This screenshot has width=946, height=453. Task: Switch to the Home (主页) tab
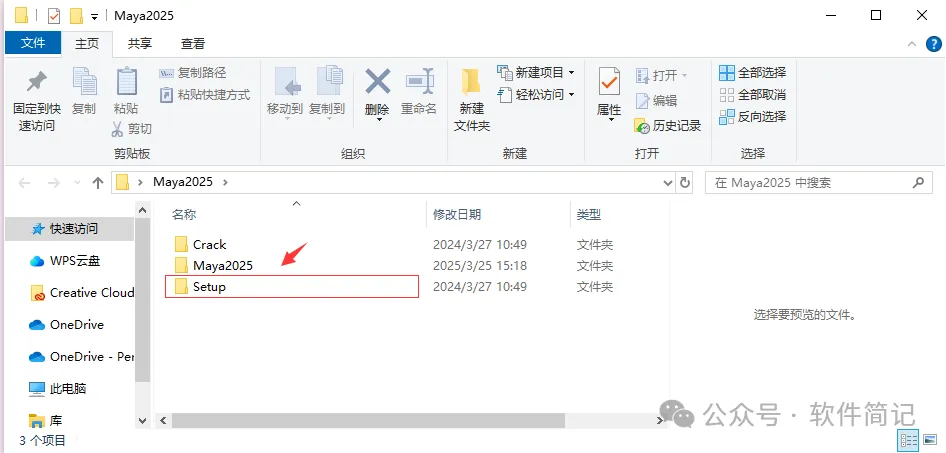[x=87, y=43]
